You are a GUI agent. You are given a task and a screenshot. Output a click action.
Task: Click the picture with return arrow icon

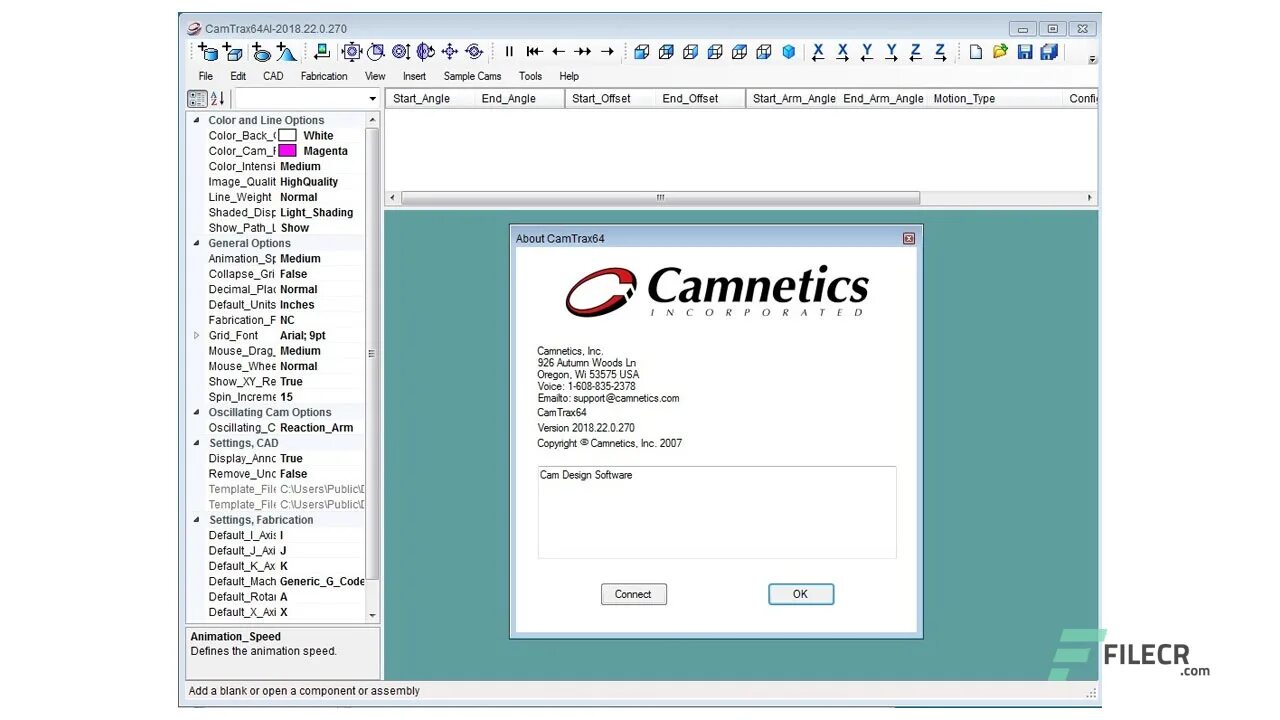point(322,52)
